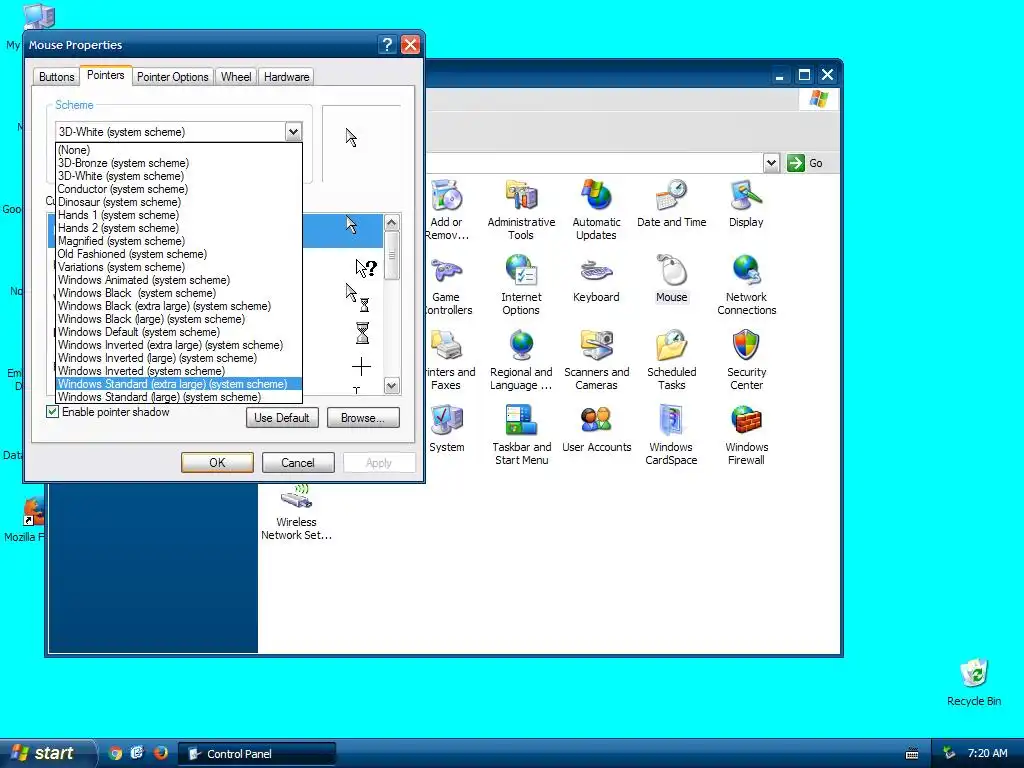The image size is (1024, 768).
Task: Choose Magnified (system scheme)
Action: click(178, 241)
